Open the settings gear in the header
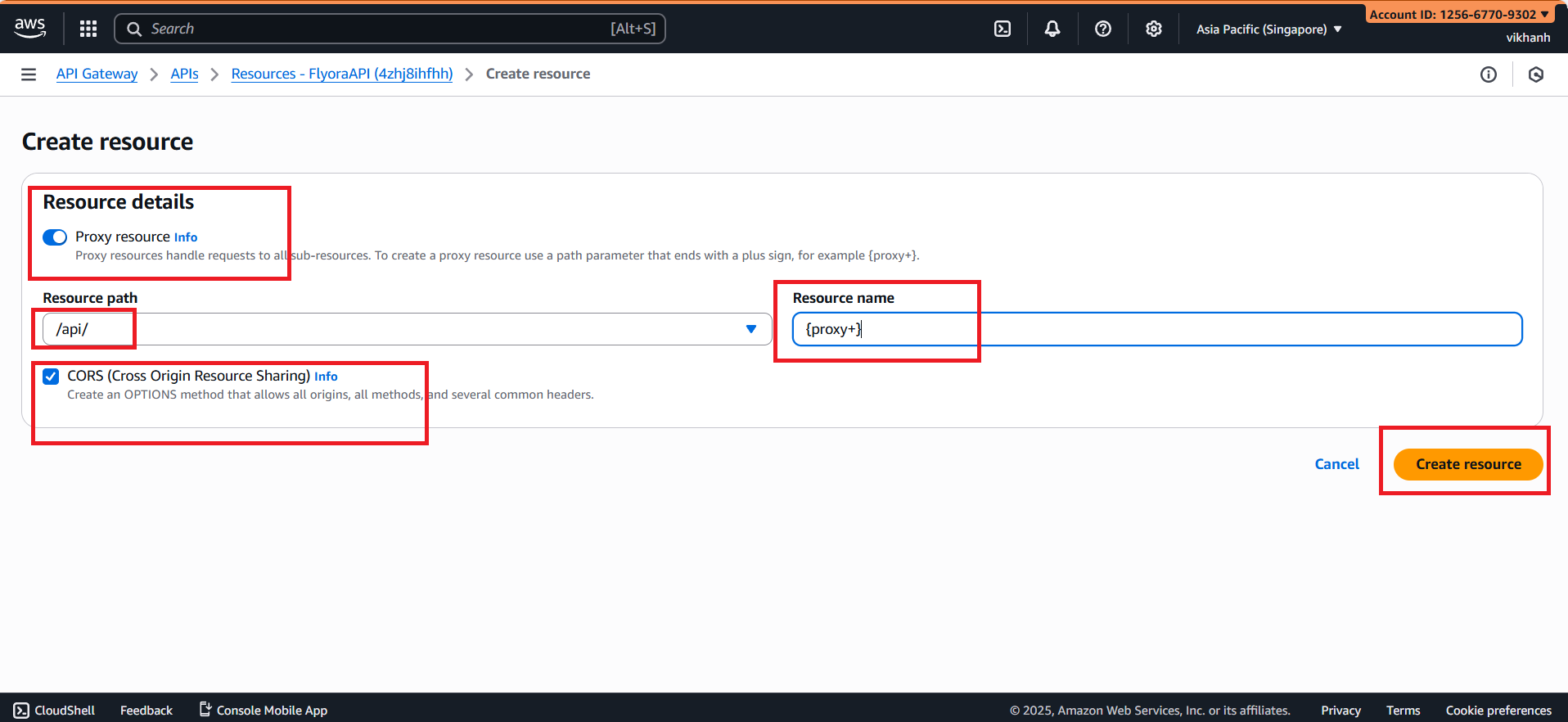The image size is (1568, 722). 1154,29
